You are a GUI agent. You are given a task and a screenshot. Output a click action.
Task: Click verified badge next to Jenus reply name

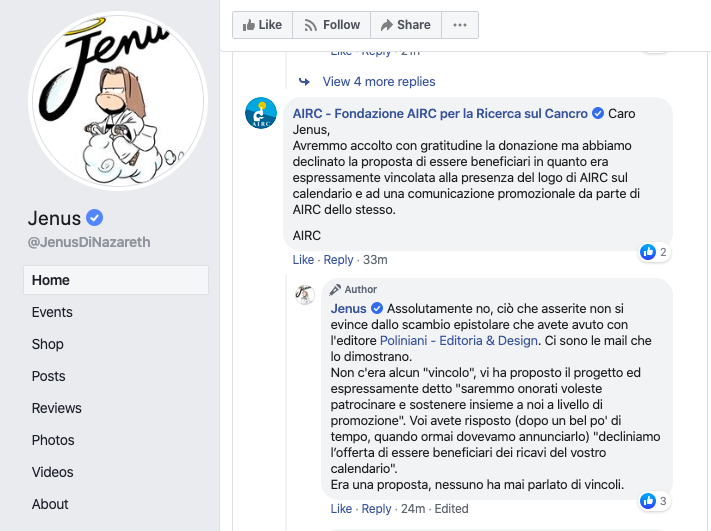(x=377, y=308)
